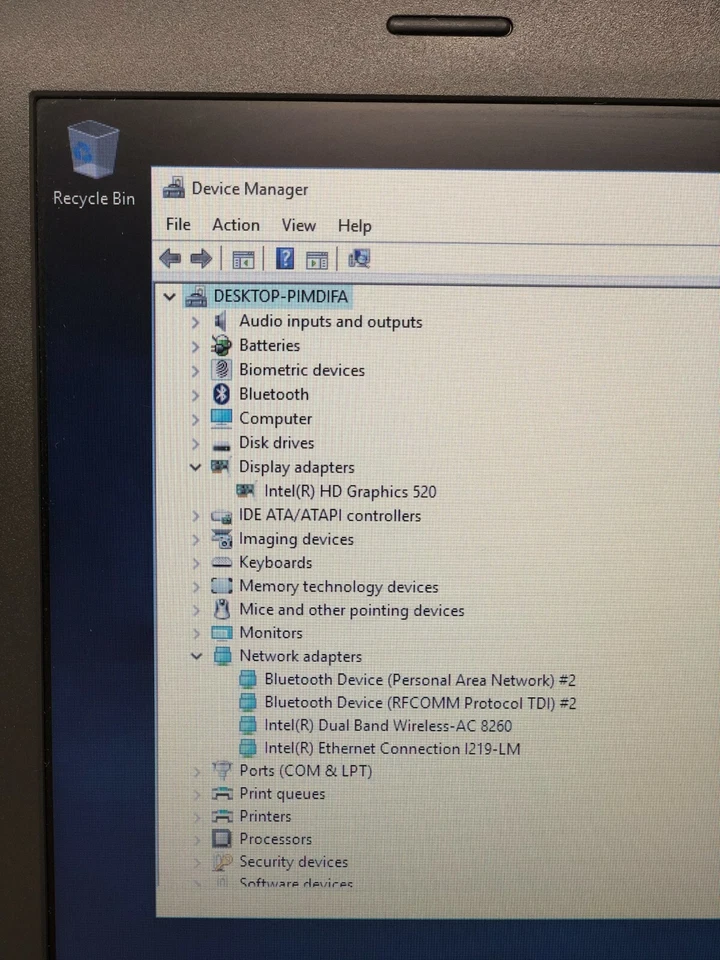The height and width of the screenshot is (960, 720).
Task: Select the Printers category label
Action: (265, 816)
